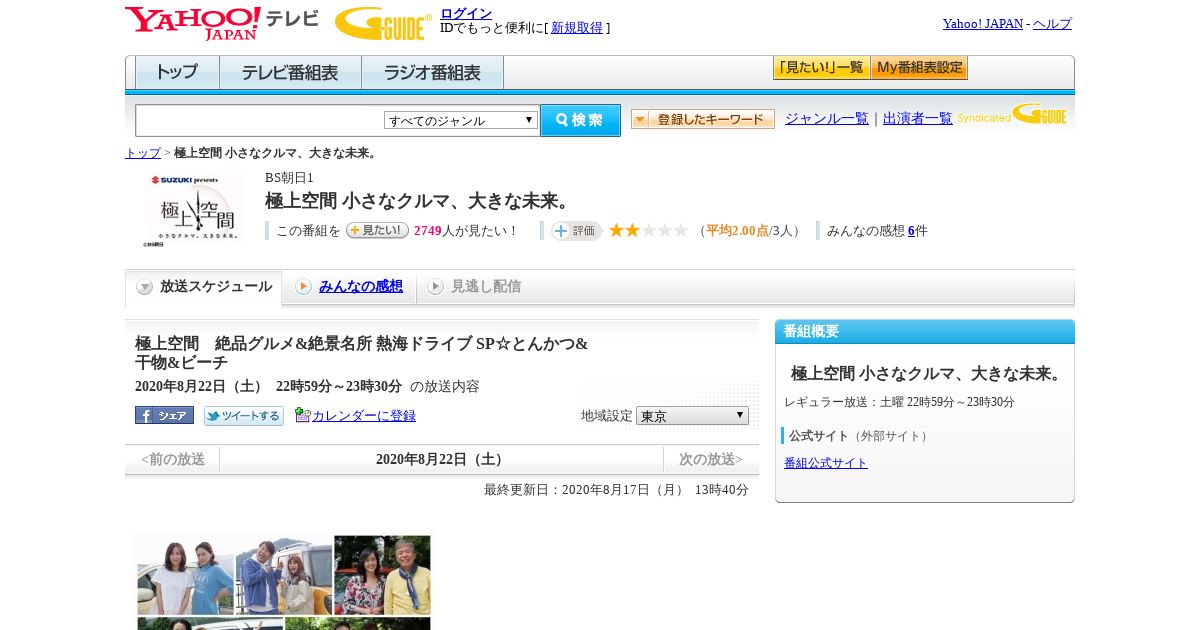Click <前の放送 previous broadcast button
The image size is (1200, 630).
tap(172, 459)
